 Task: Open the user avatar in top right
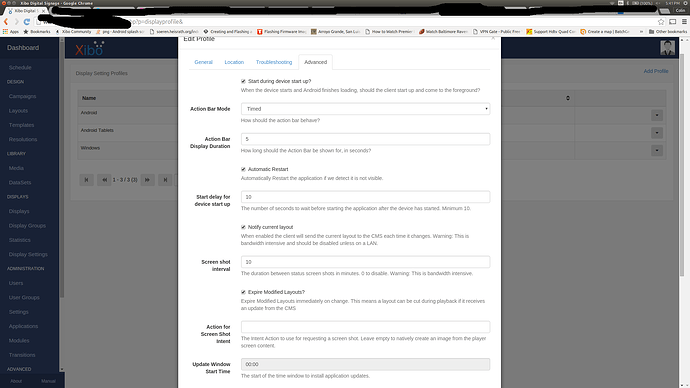pos(667,48)
